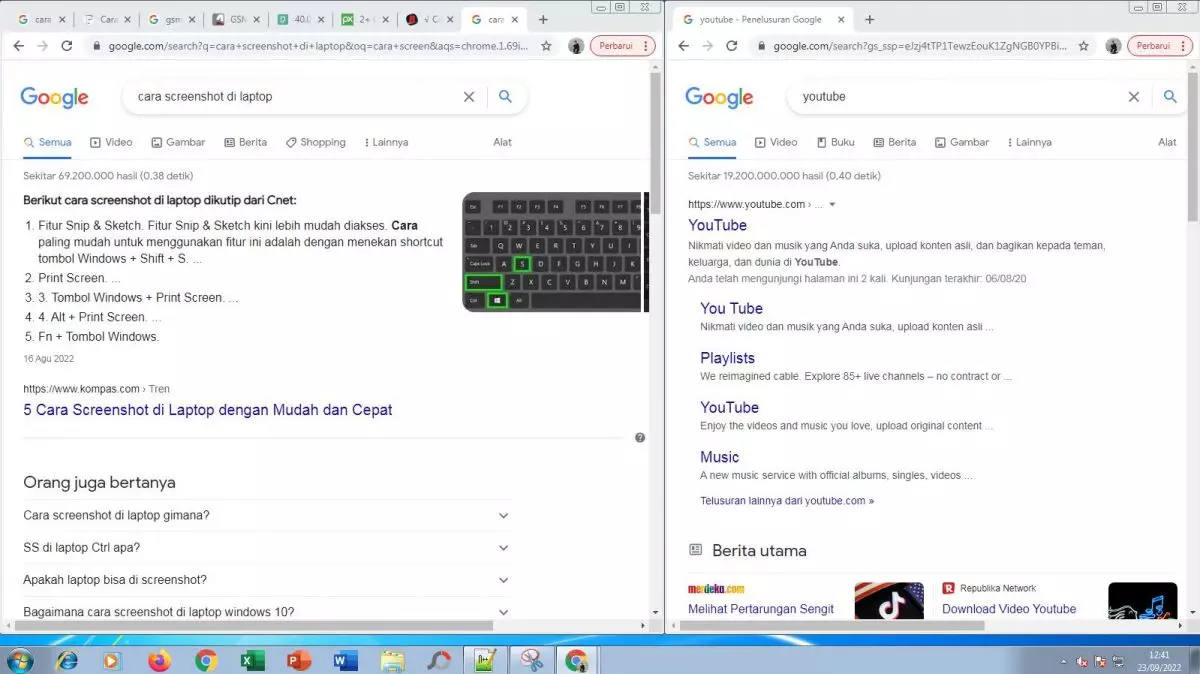Select the Video tab in the left search results

(111, 142)
